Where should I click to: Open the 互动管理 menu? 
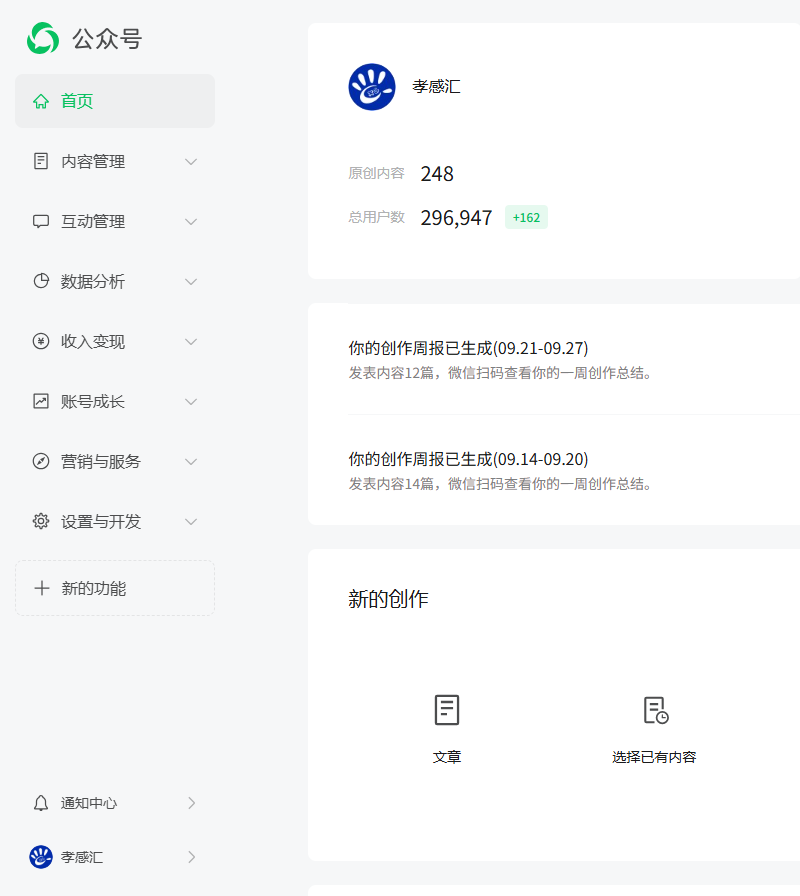[115, 221]
